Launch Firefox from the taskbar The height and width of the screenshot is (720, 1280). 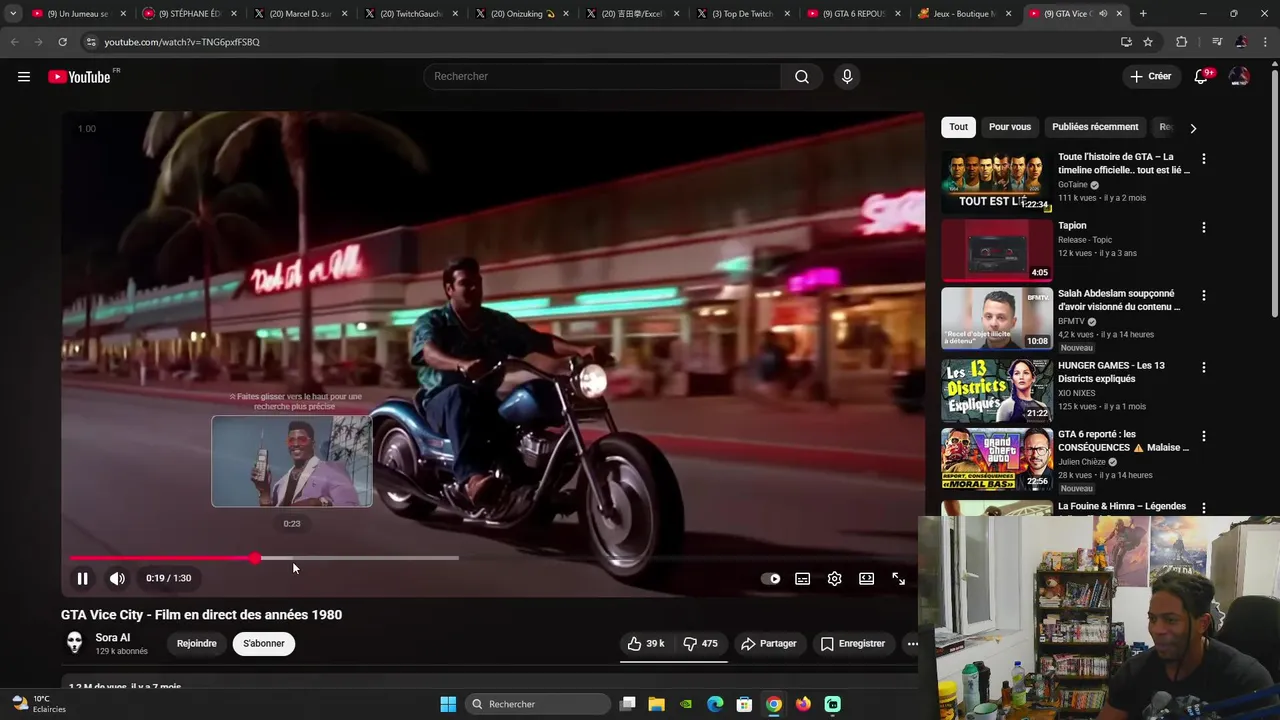803,704
